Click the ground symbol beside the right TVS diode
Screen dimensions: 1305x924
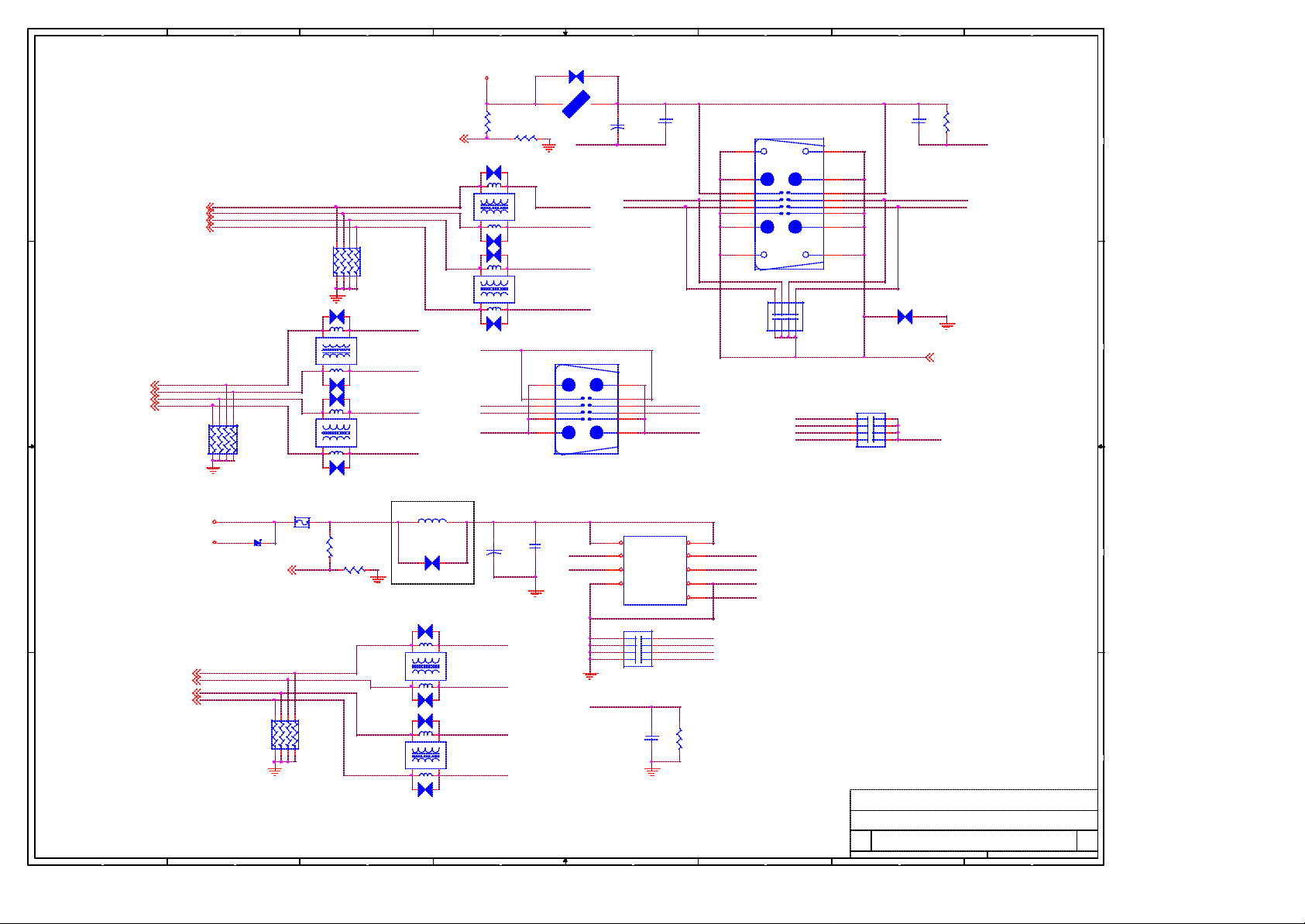(947, 325)
